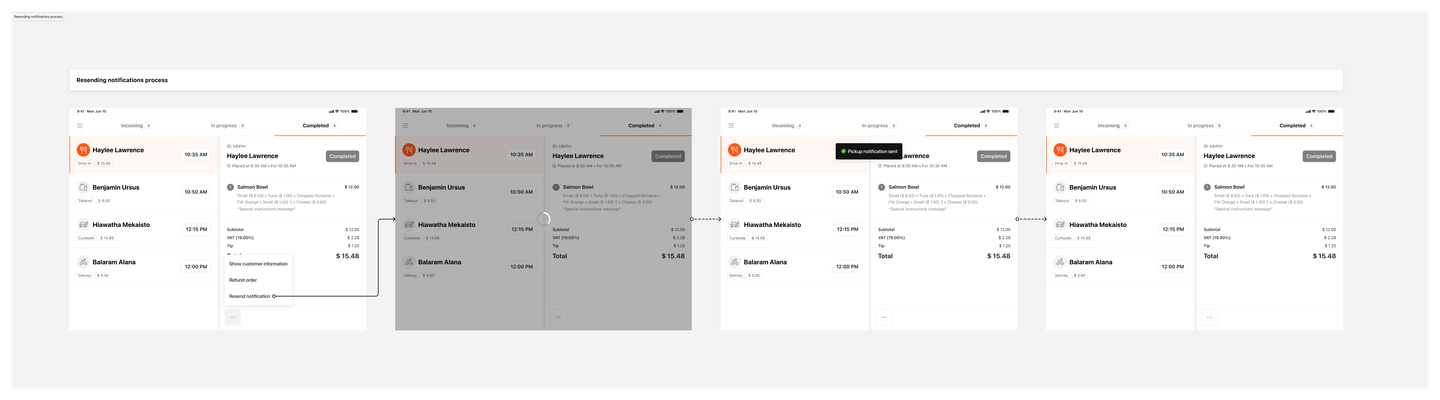Image resolution: width=1440 pixels, height=400 pixels.
Task: Click Hiawatha Mekaisto curbside car icon on context-menu screen
Action: pos(83,225)
